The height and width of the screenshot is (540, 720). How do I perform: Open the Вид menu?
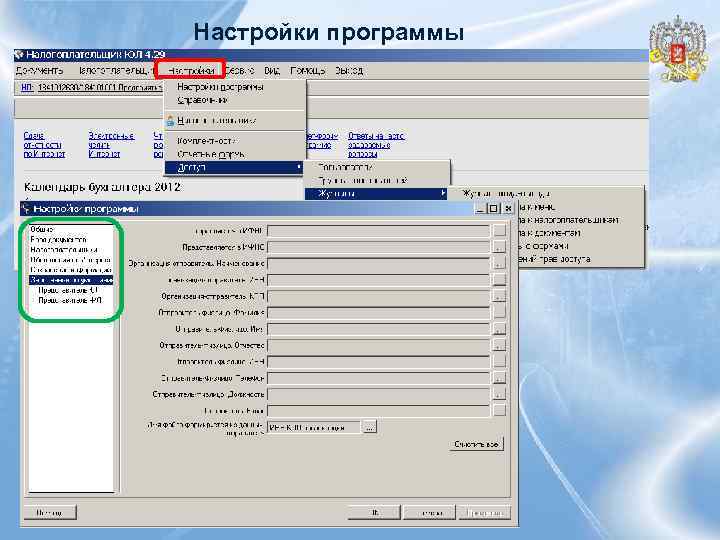point(272,71)
